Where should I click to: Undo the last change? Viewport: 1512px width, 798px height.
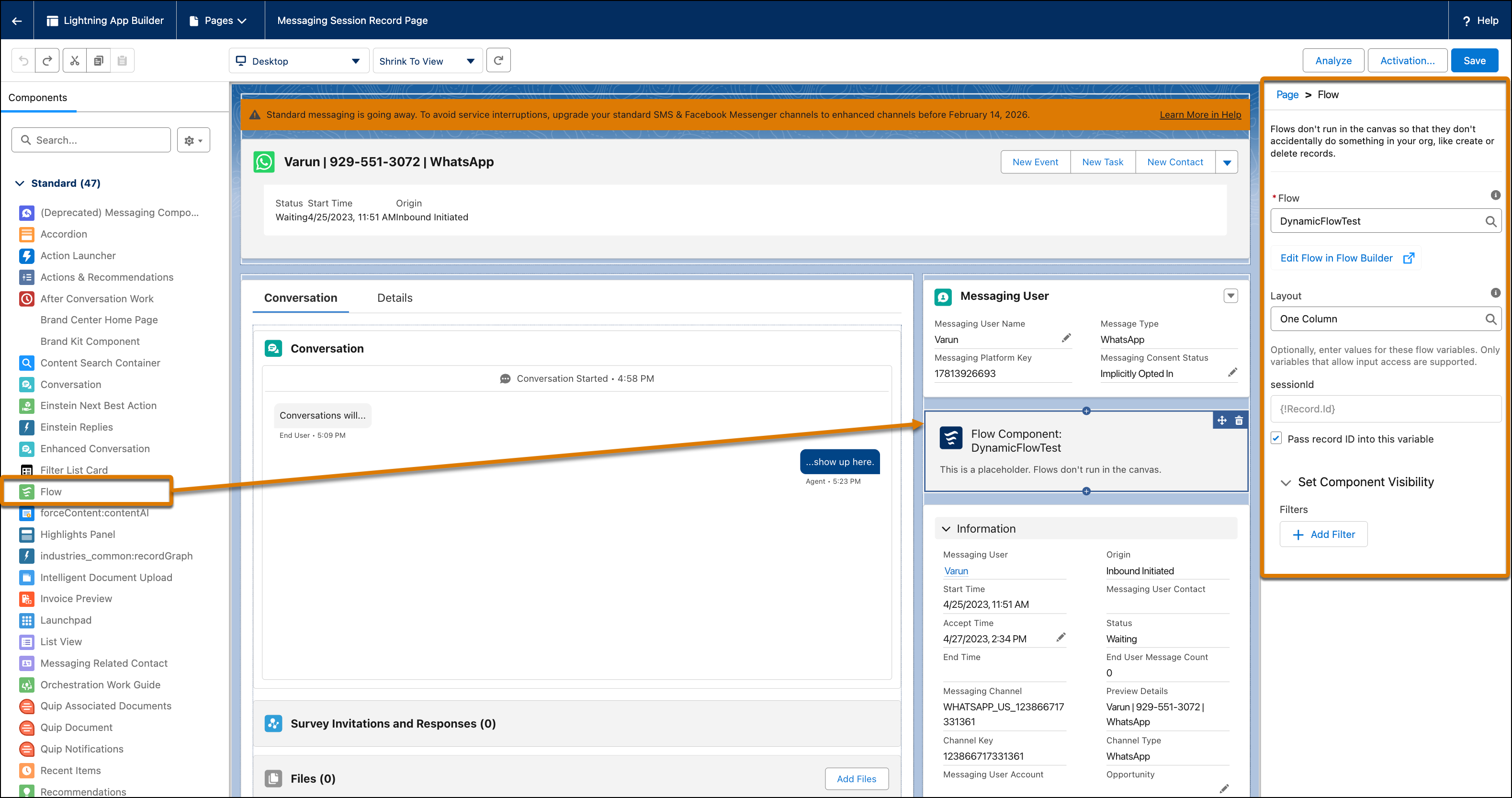pos(23,60)
